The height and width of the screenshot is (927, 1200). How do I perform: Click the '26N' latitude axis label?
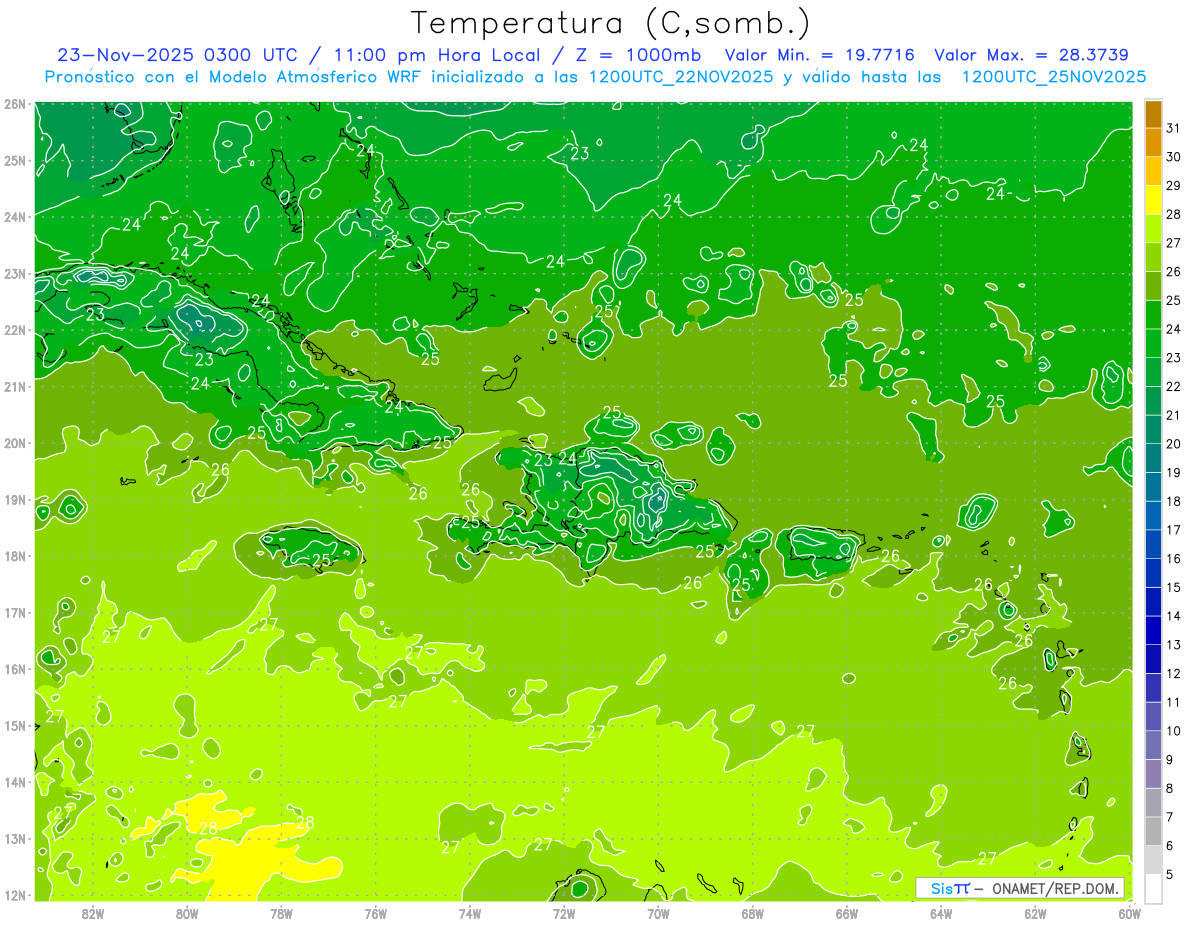(15, 104)
